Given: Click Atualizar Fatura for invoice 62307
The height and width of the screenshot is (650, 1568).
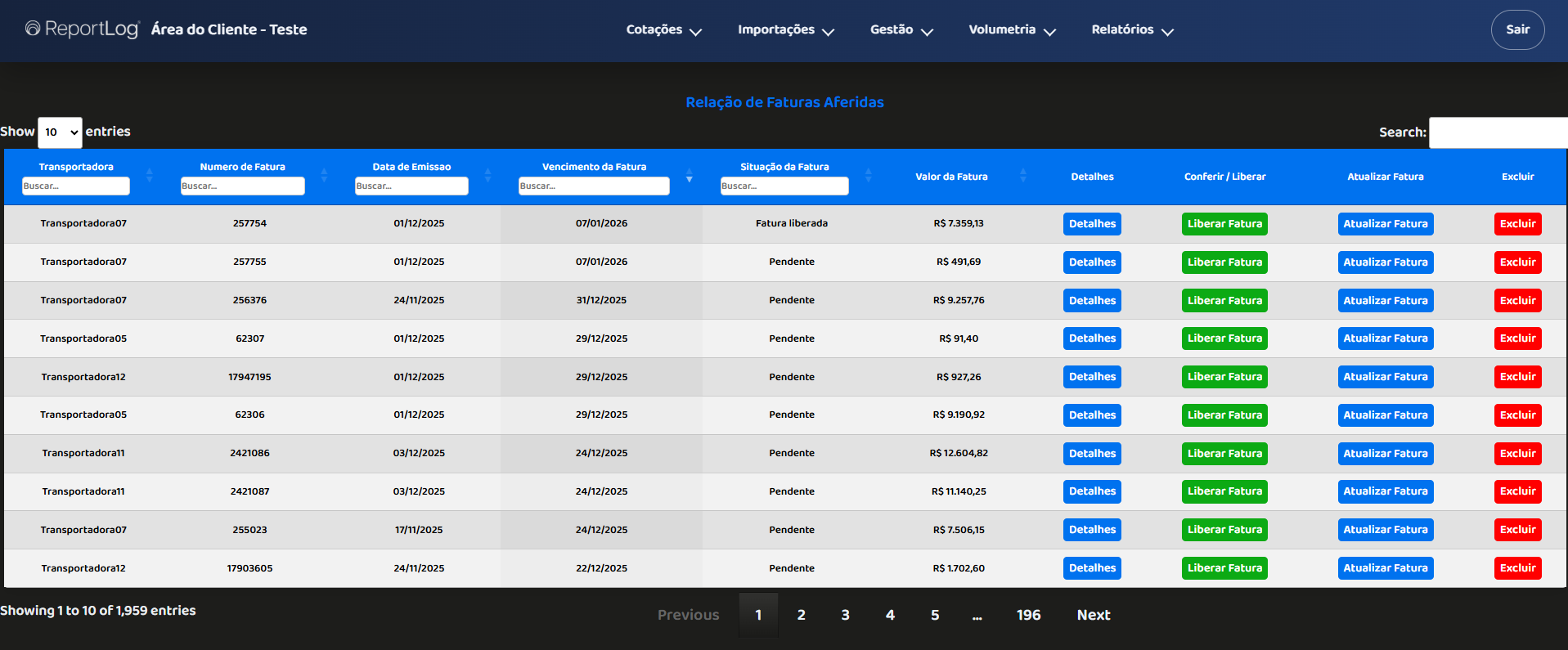Looking at the screenshot, I should [1385, 338].
